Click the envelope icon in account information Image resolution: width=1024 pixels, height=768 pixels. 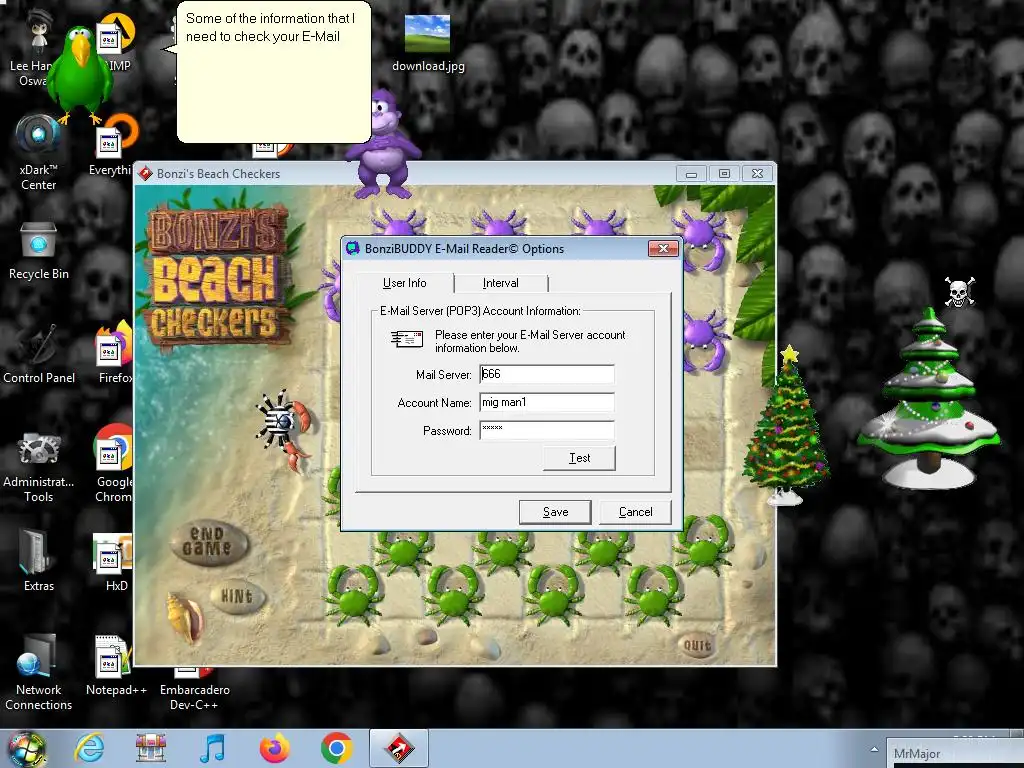(407, 339)
